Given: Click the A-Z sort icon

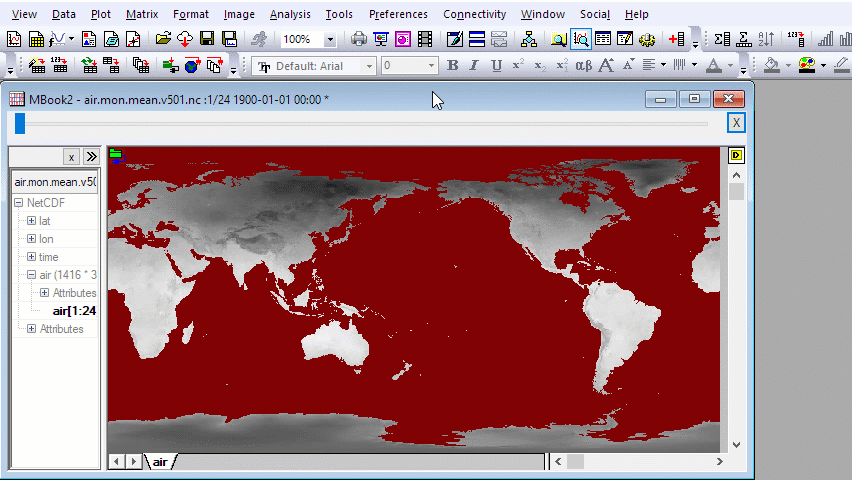Looking at the screenshot, I should pyautogui.click(x=766, y=39).
